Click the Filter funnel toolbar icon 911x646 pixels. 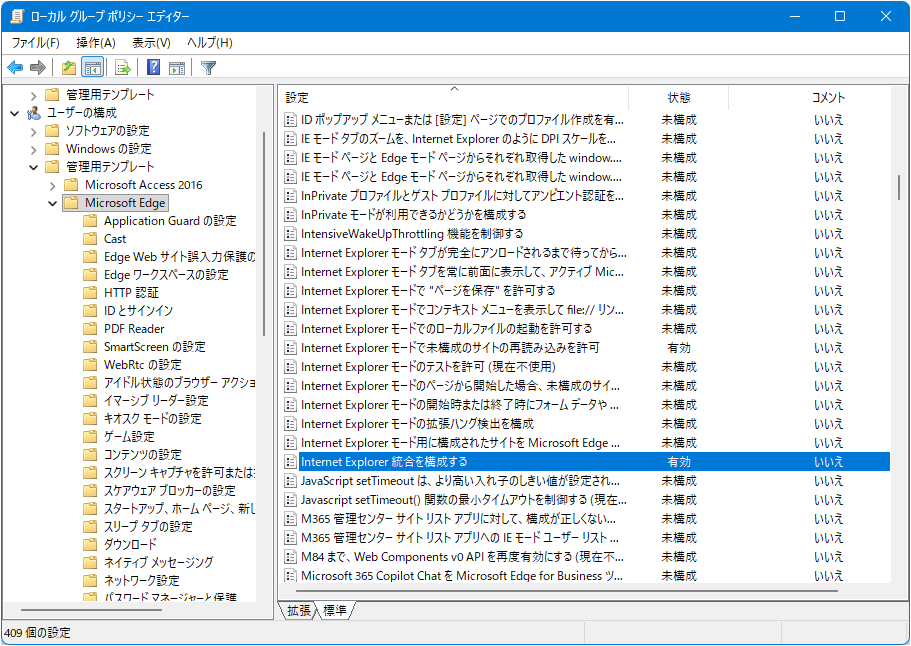pos(208,68)
